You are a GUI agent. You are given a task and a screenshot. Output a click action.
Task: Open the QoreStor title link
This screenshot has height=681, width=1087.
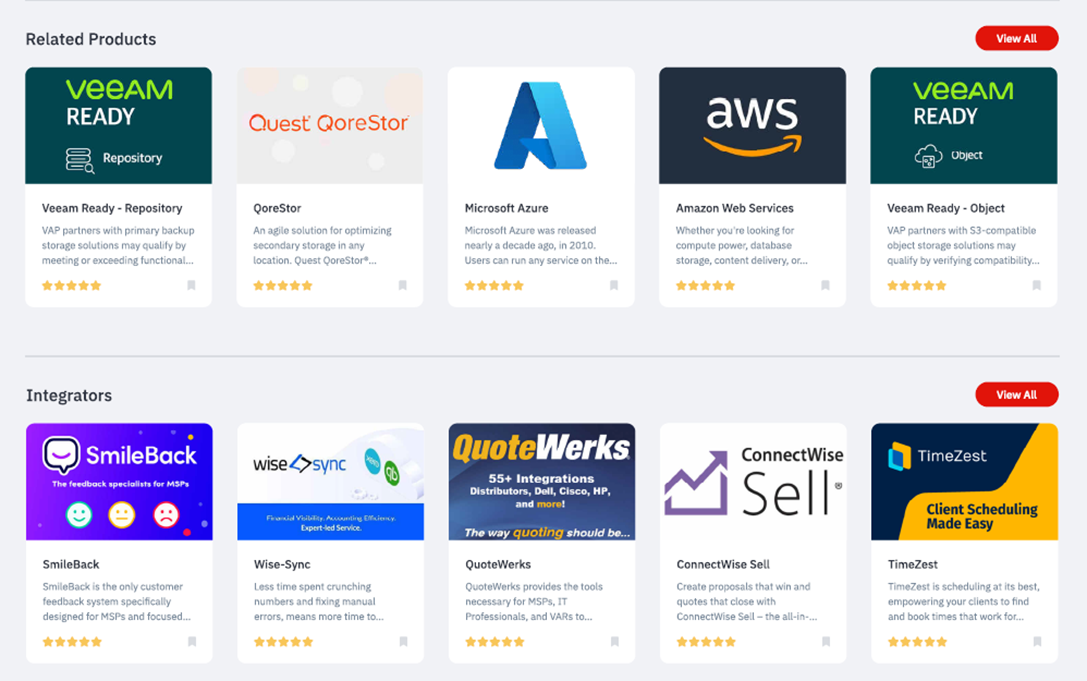(x=277, y=208)
